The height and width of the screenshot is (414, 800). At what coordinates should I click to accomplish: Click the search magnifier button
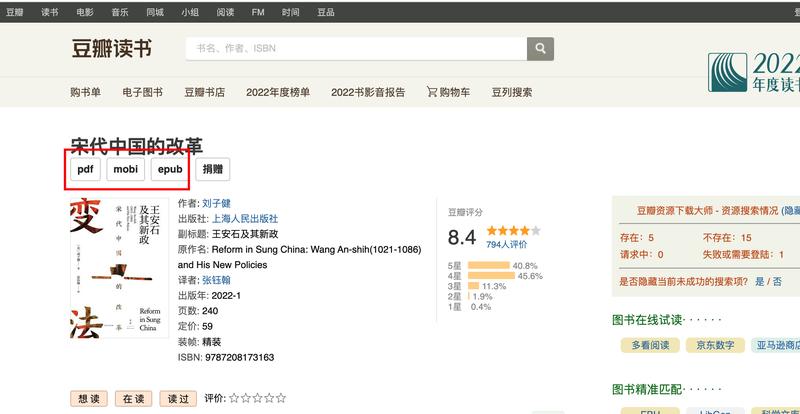pos(540,49)
